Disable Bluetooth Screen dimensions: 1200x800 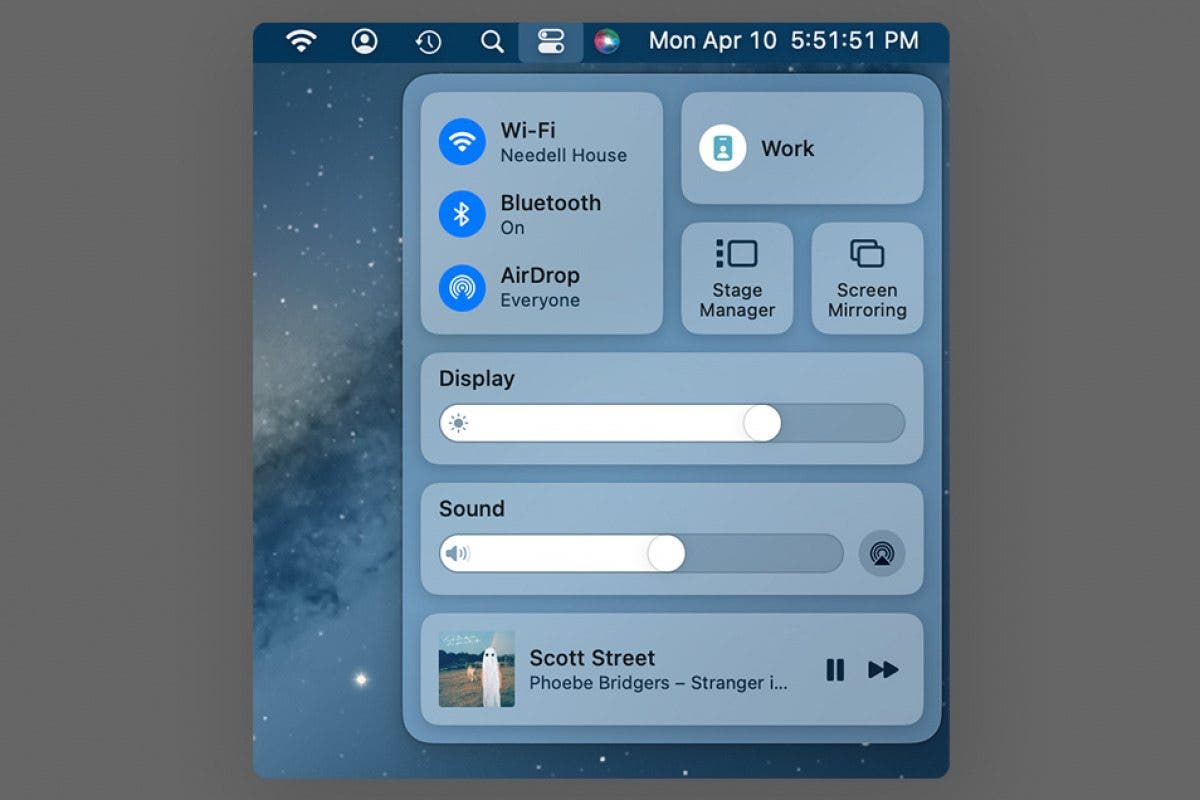point(462,214)
